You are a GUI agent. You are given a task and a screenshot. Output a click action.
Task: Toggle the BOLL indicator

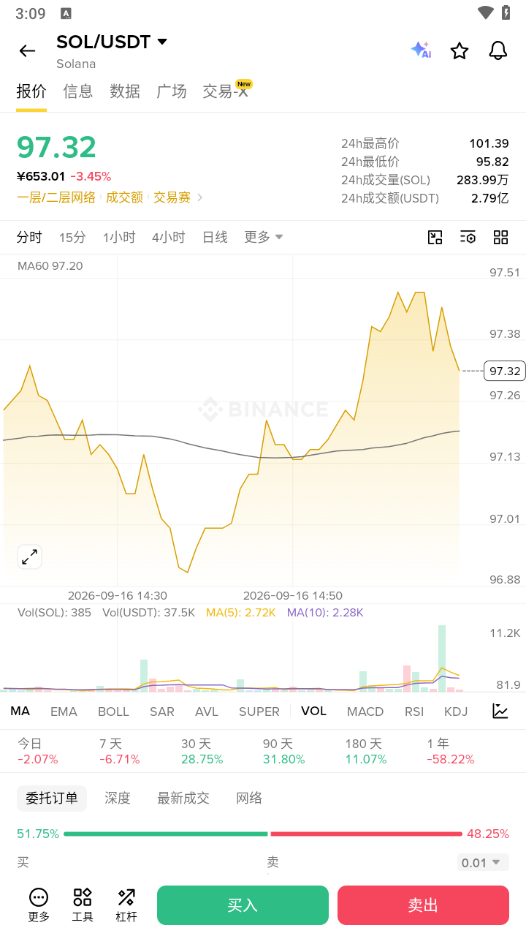coord(113,711)
